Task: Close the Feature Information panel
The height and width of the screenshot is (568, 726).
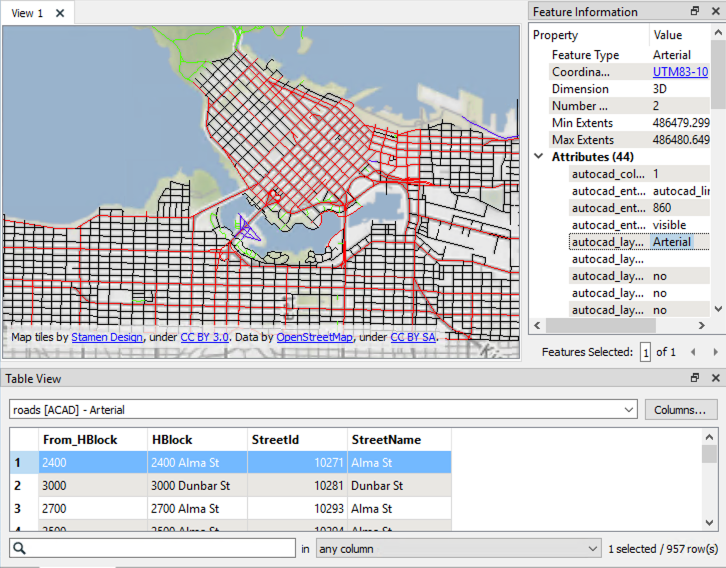Action: tap(715, 12)
